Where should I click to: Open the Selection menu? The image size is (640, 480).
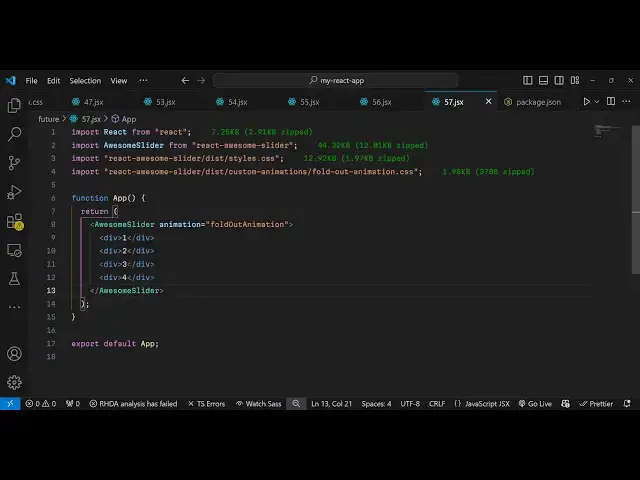click(x=85, y=81)
